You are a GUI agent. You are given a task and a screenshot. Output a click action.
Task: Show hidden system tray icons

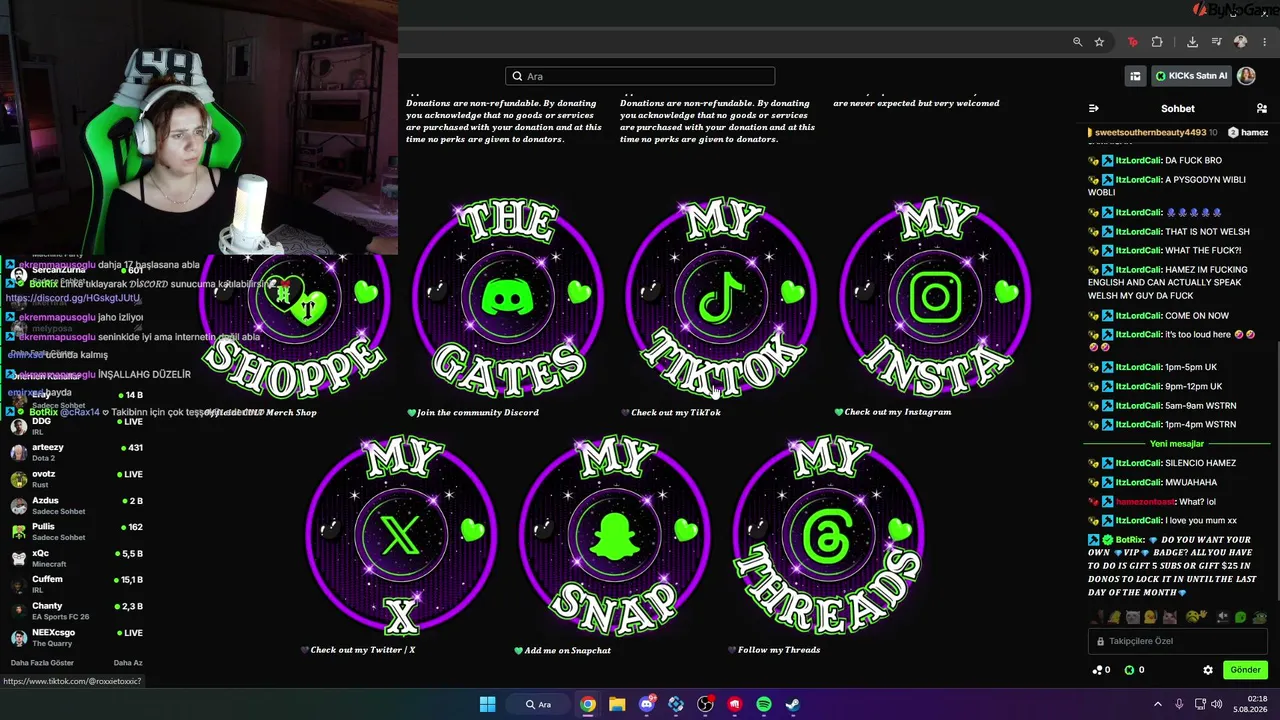[x=1158, y=704]
